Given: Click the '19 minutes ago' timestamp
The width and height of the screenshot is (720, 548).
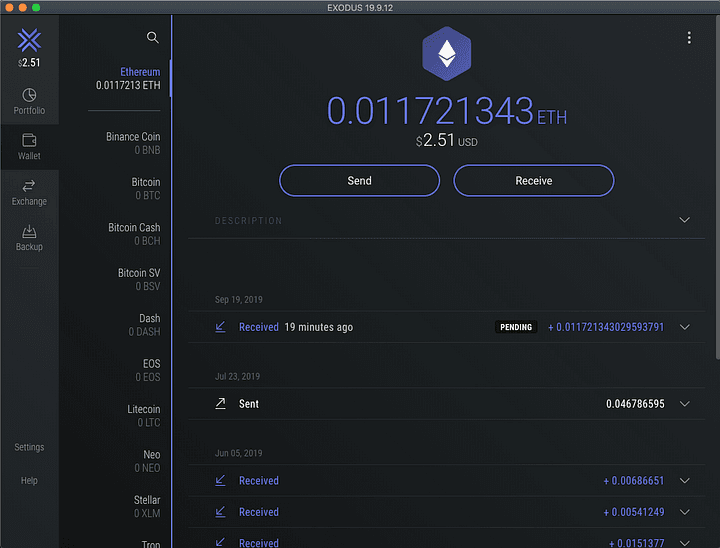Looking at the screenshot, I should (319, 327).
